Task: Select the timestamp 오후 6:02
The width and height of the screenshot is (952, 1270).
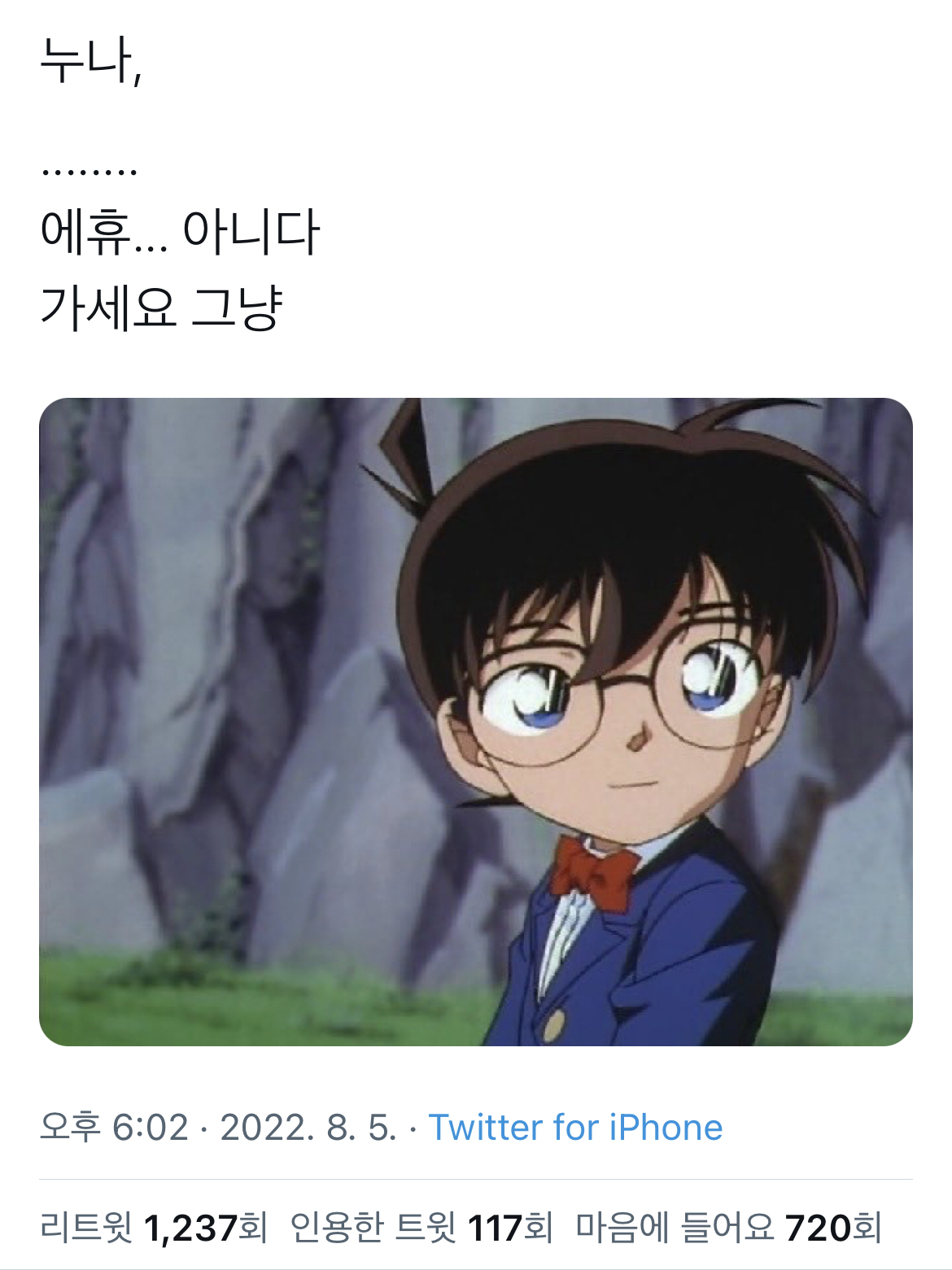Action: coord(114,1128)
